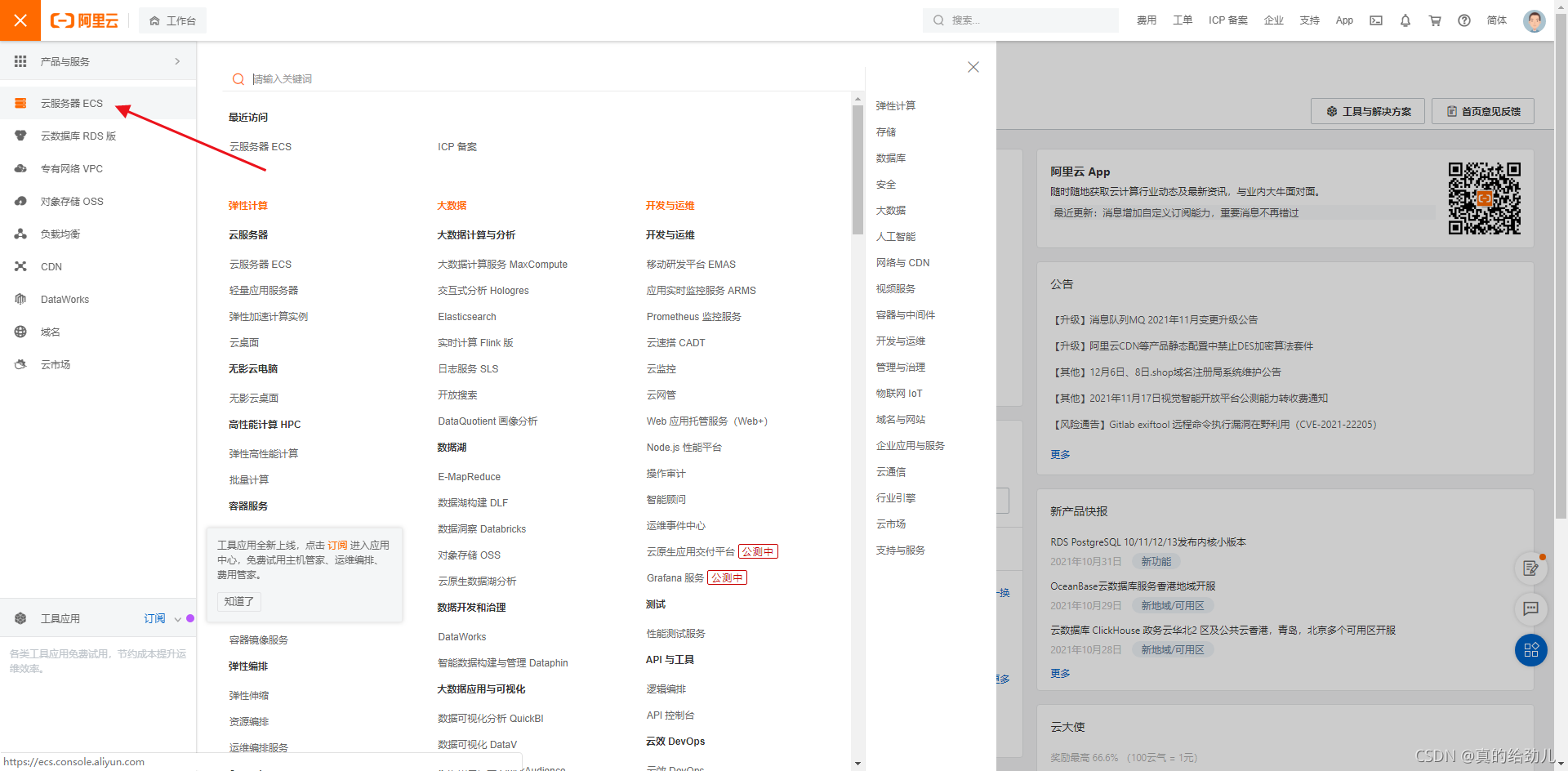The image size is (1568, 771).
Task: Open the floating feedback edit icon
Action: point(1531,568)
